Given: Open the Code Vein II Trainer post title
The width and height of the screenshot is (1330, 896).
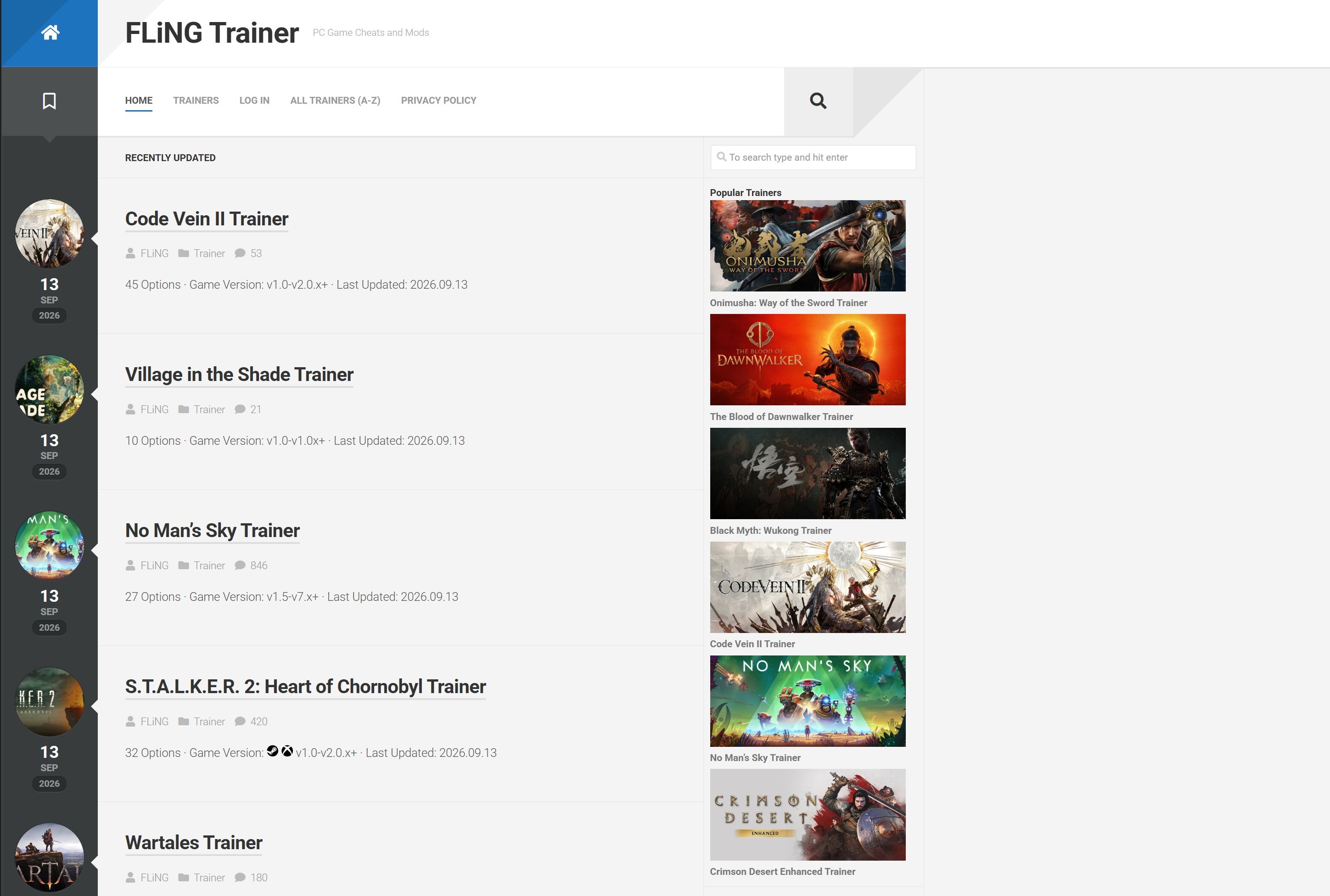Looking at the screenshot, I should [x=207, y=219].
